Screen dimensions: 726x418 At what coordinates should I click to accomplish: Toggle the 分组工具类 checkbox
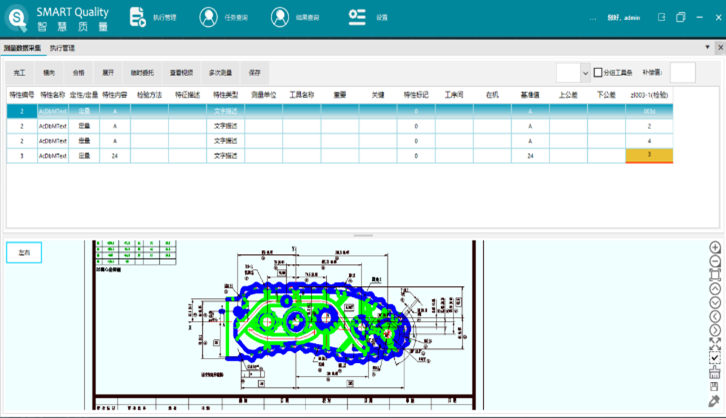click(x=598, y=72)
